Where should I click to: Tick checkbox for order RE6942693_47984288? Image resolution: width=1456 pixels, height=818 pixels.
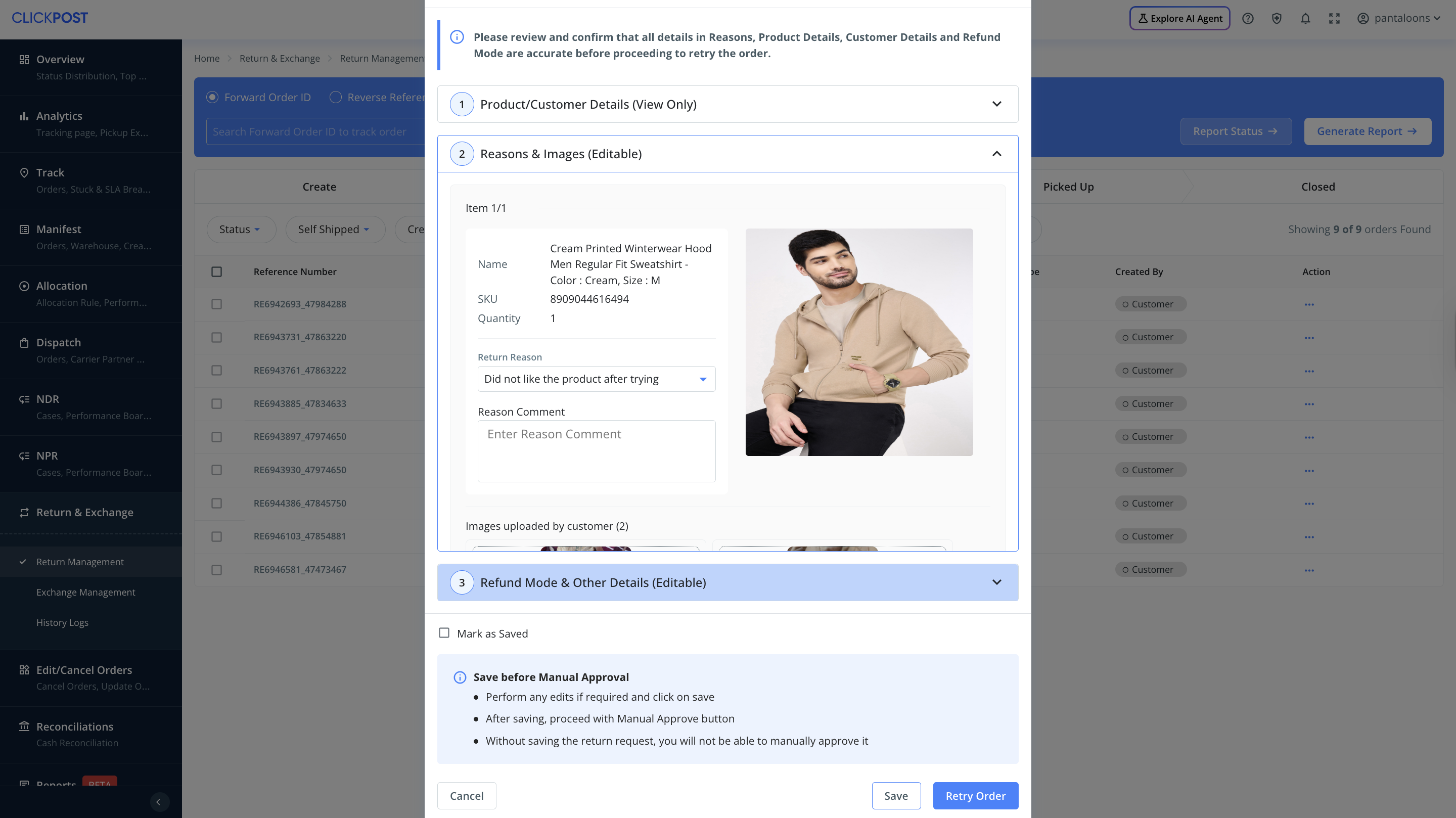(216, 304)
